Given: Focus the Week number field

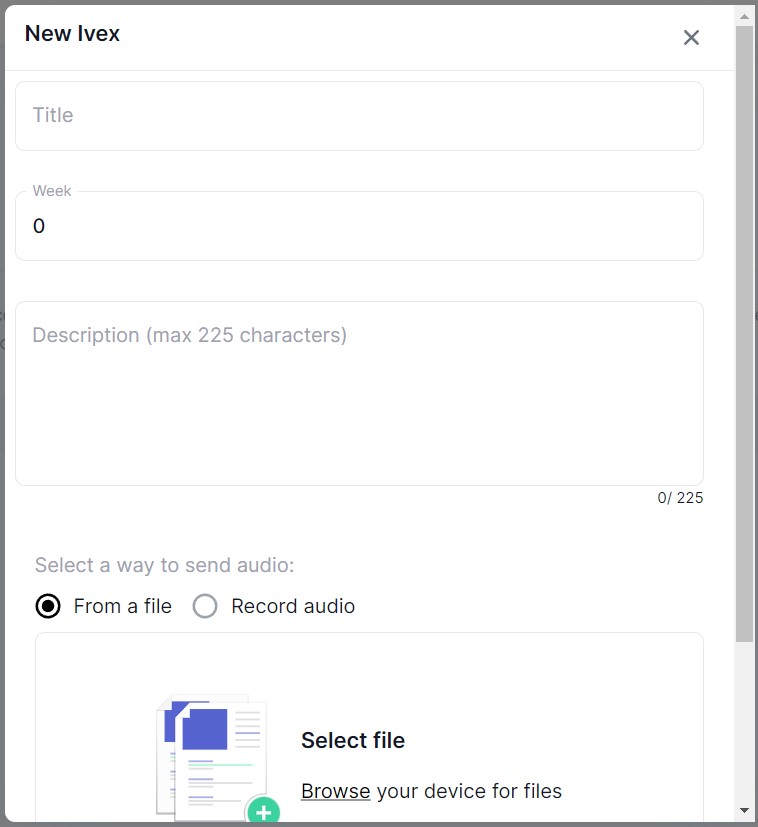Looking at the screenshot, I should click(359, 227).
